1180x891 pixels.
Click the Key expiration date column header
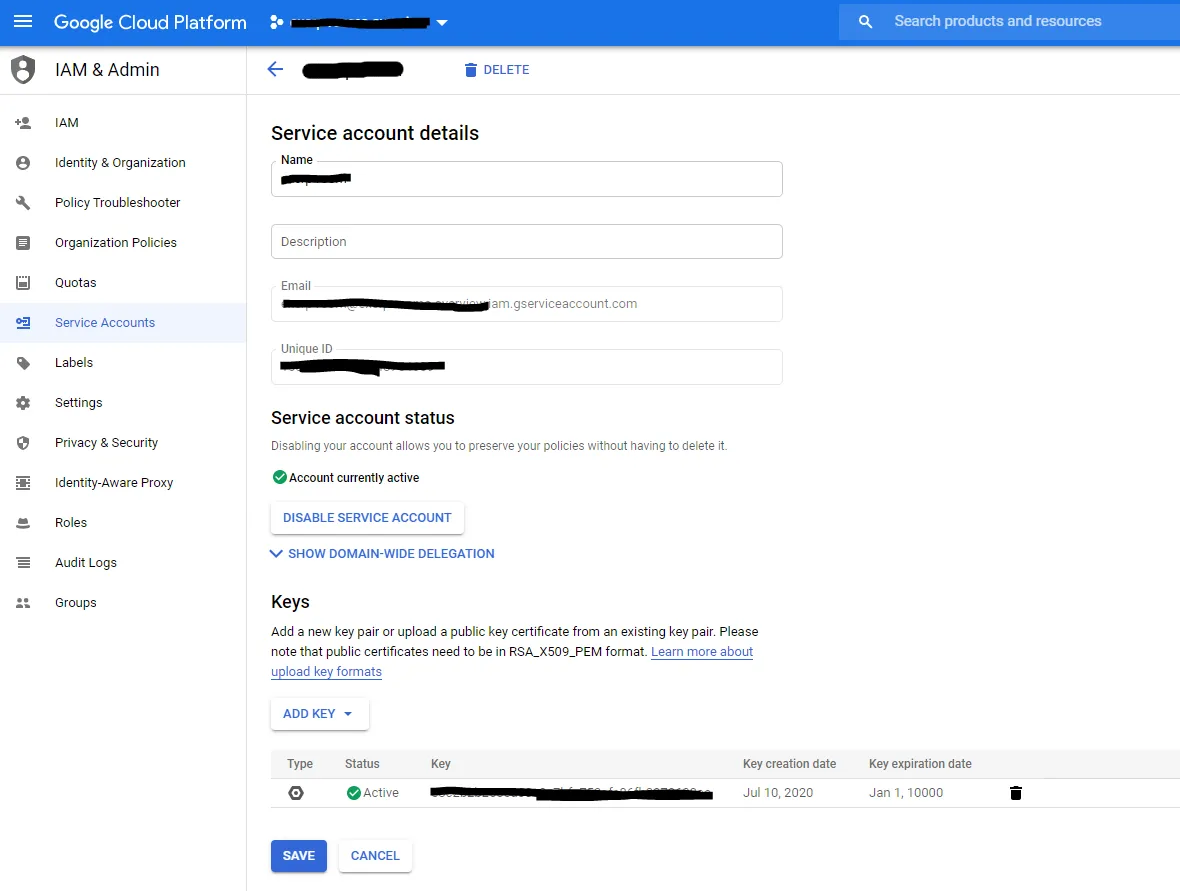[x=920, y=764]
